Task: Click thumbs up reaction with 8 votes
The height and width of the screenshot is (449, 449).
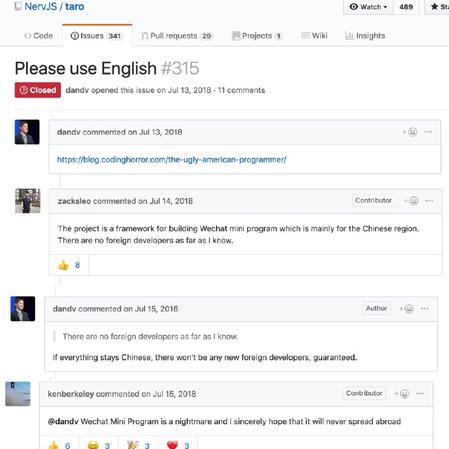Action: coord(69,265)
